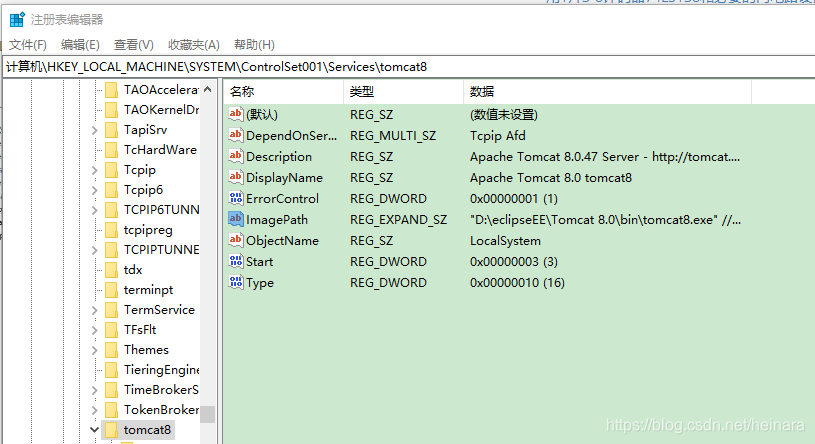815x444 pixels.
Task: Sort values by 类型 column header
Action: tap(403, 92)
